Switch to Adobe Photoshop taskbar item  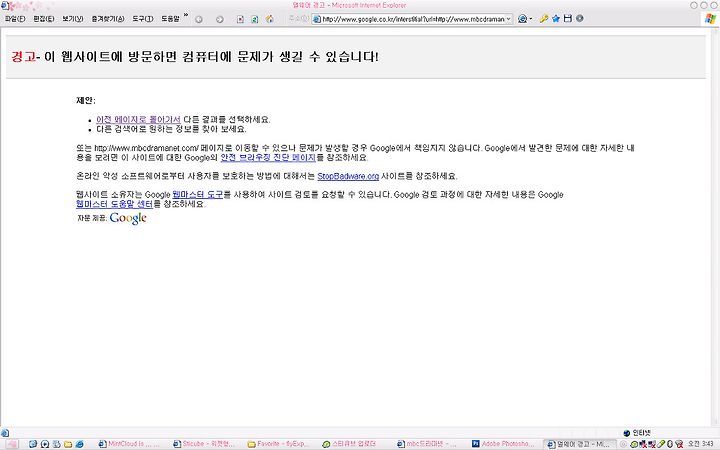point(503,444)
